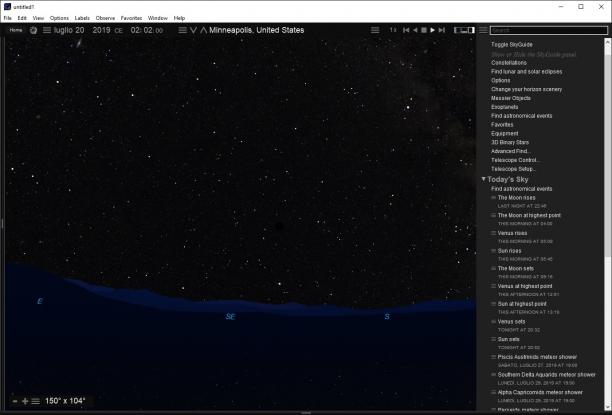Image resolution: width=612 pixels, height=415 pixels.
Task: Click the Telescope Setup... link
Action: (513, 169)
